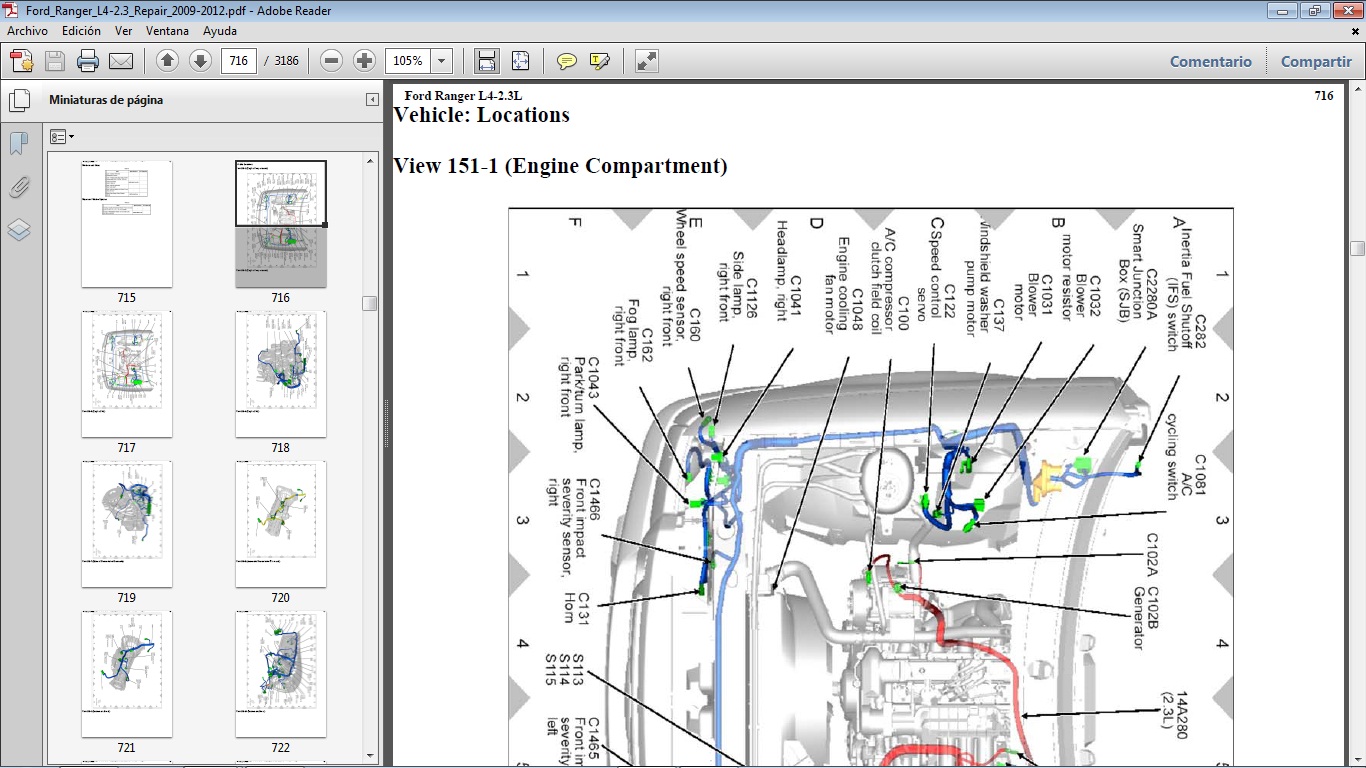
Task: Select page 715 thumbnail
Action: (x=126, y=224)
